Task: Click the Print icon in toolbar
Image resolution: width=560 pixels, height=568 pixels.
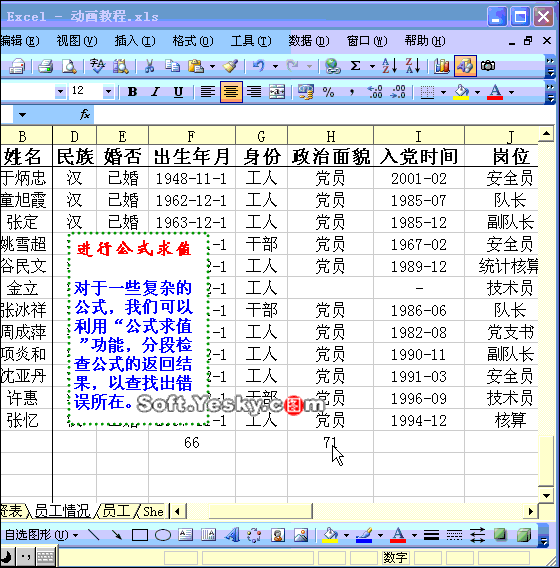Action: coord(45,66)
